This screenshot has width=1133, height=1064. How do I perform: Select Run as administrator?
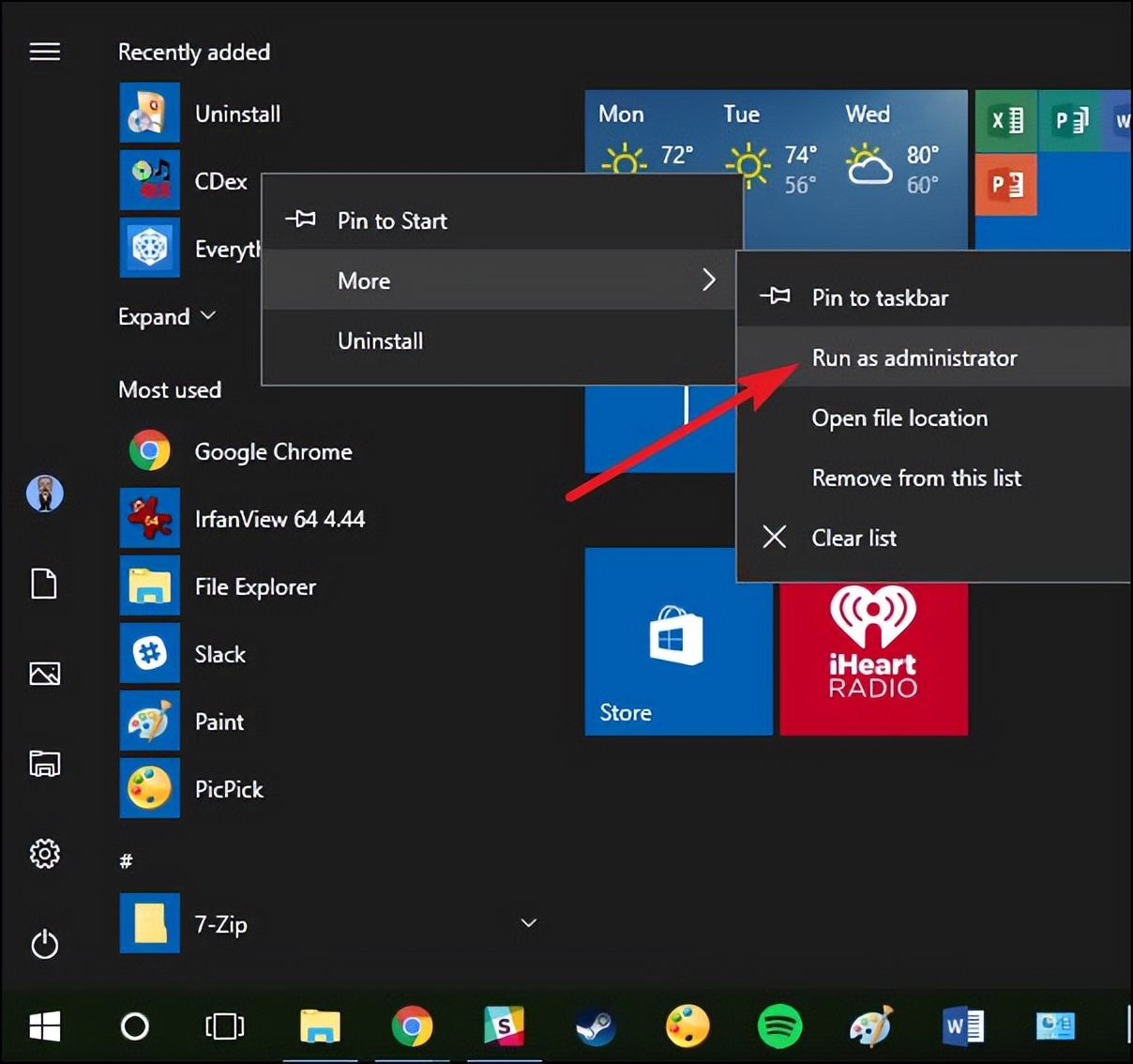click(914, 357)
